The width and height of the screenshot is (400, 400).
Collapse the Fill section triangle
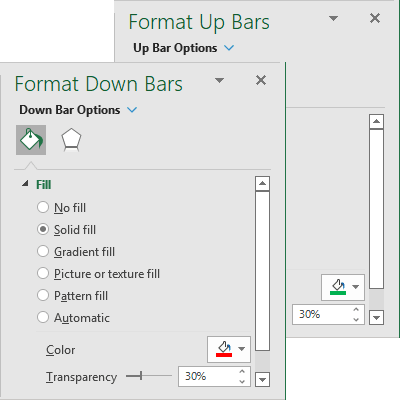click(25, 184)
